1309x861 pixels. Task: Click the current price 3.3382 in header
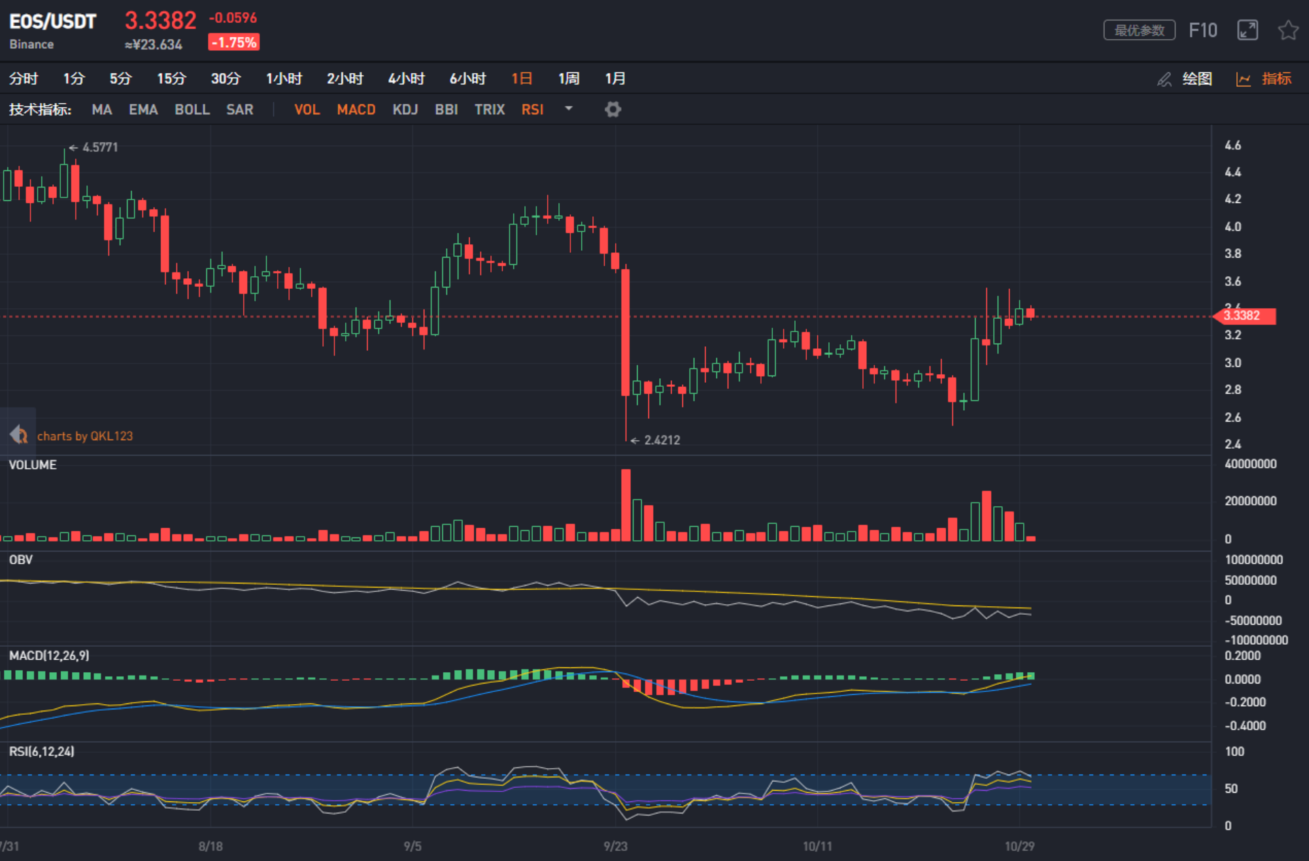click(160, 21)
